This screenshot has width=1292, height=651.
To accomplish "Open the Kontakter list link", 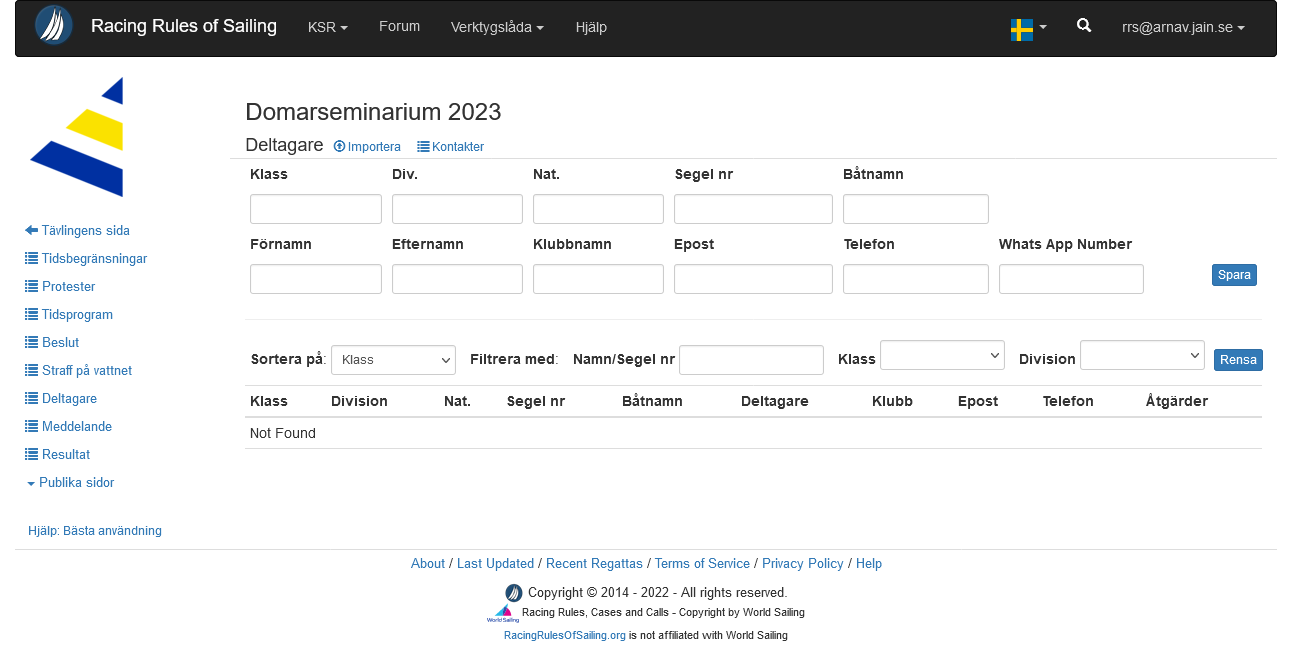I will [x=450, y=147].
